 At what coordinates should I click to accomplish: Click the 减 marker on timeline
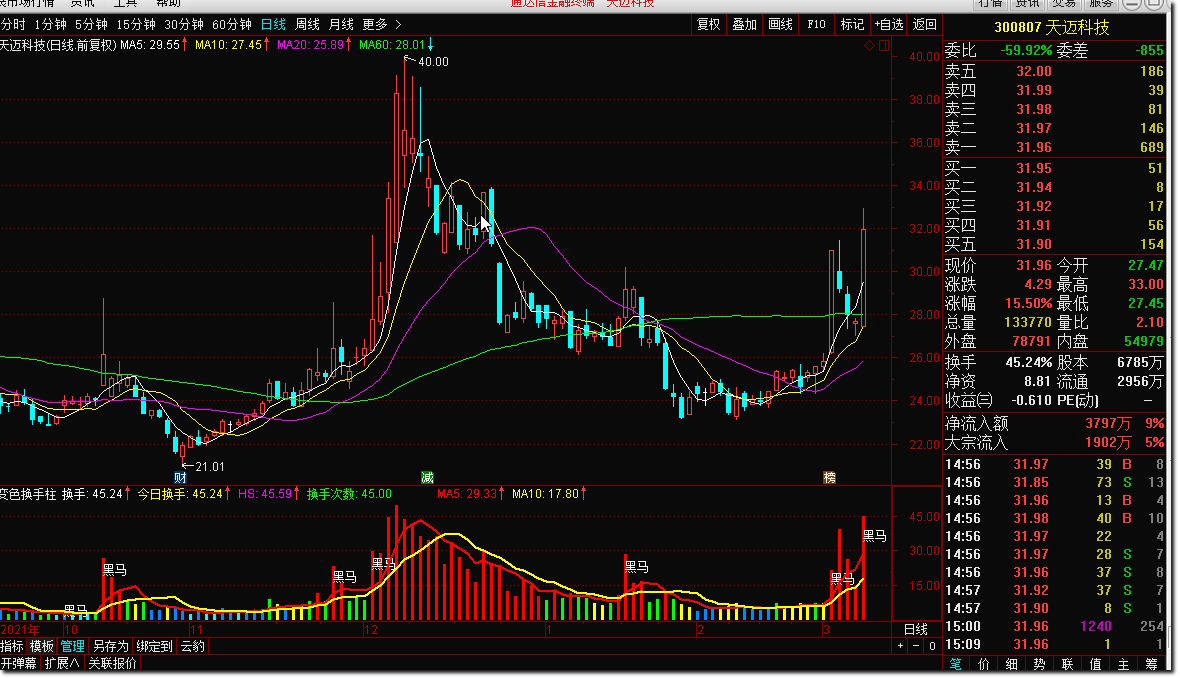coord(427,478)
